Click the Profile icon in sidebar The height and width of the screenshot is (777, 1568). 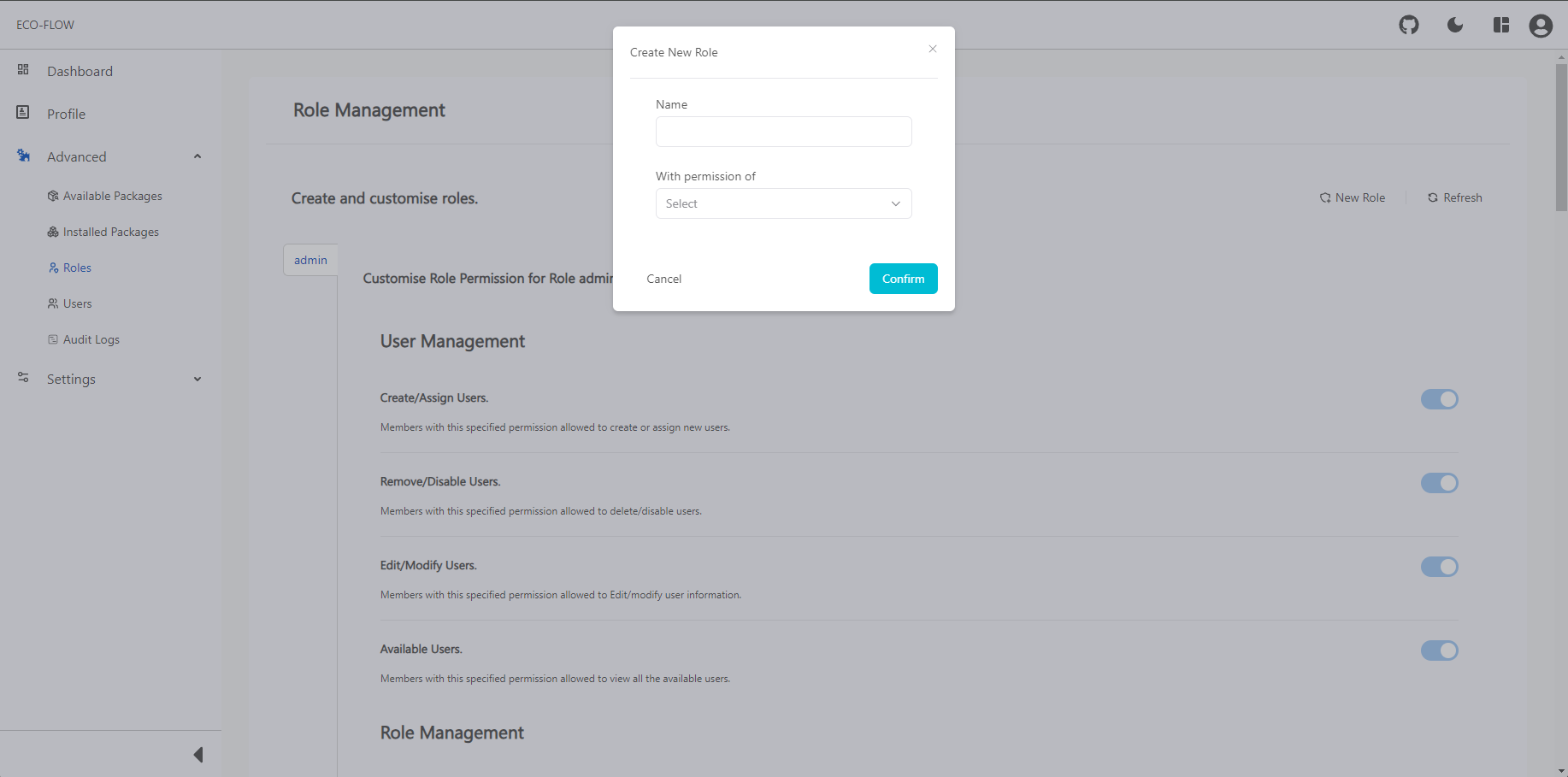point(23,112)
